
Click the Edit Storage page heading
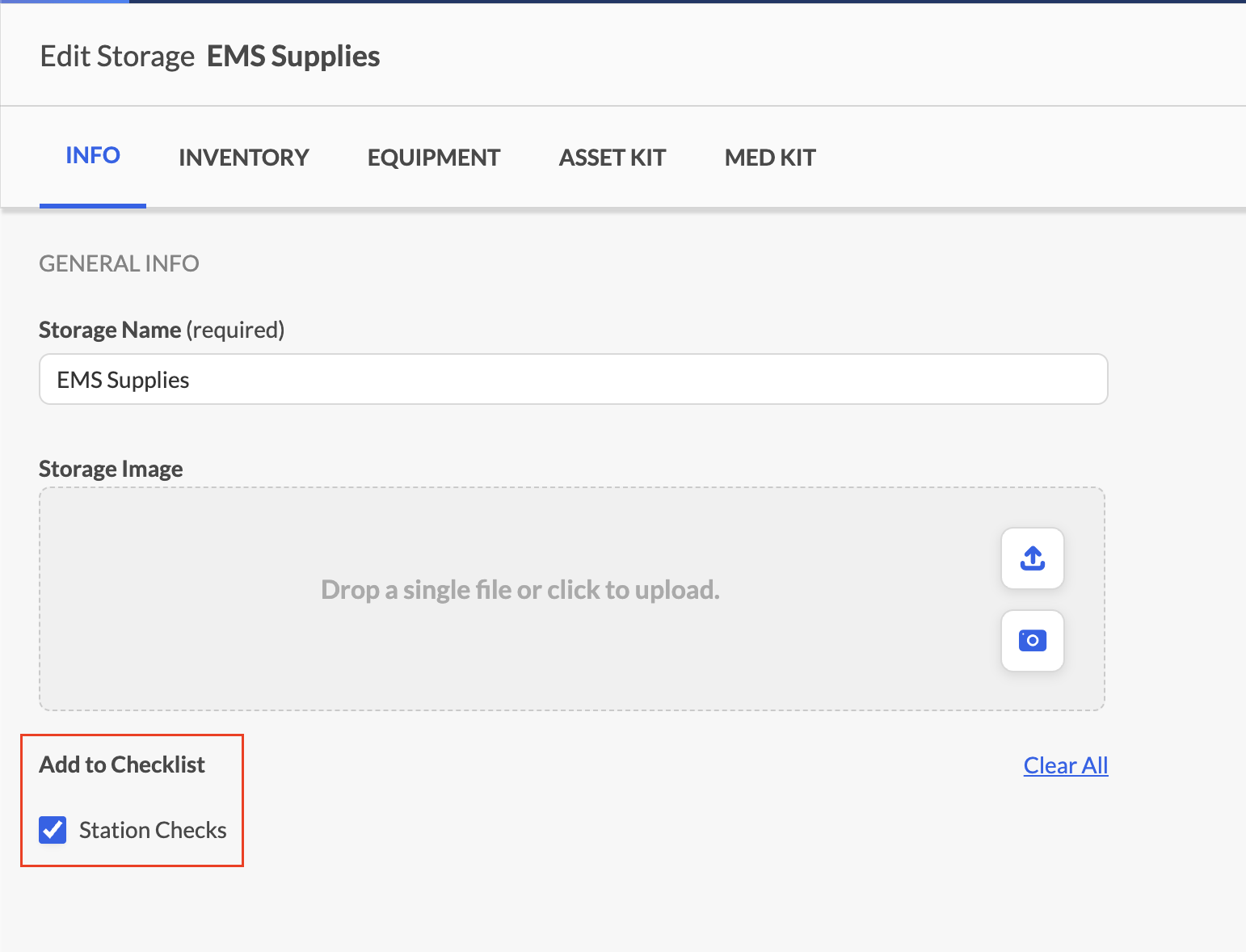[118, 57]
